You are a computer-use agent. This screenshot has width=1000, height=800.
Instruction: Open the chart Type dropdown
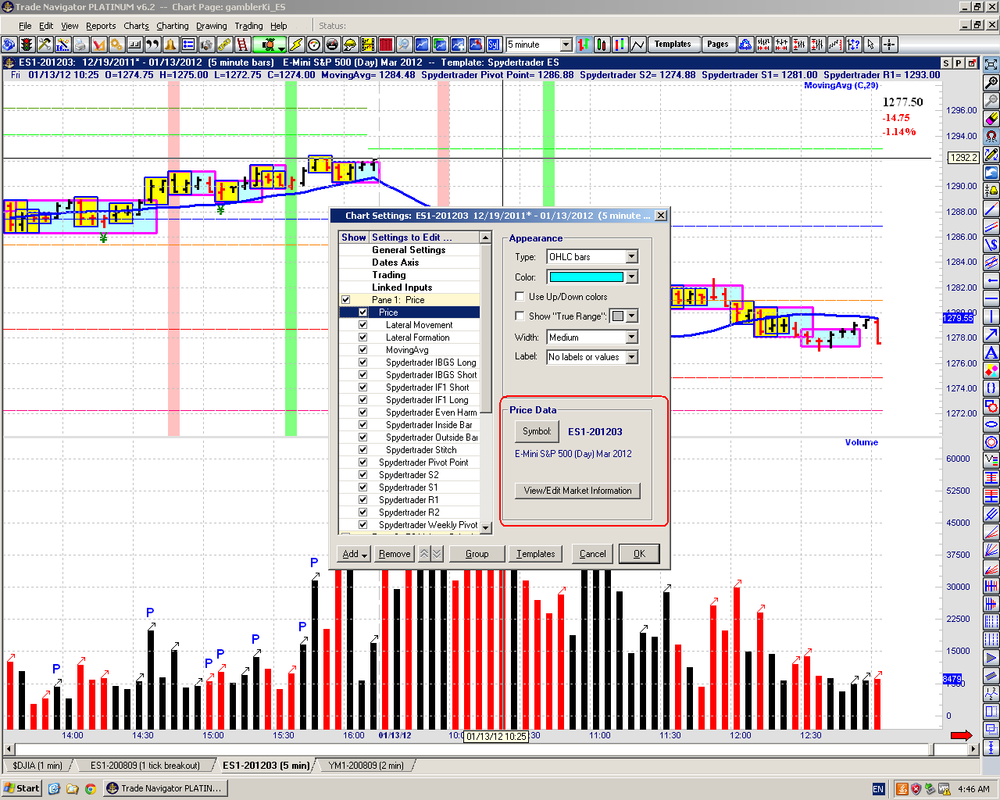click(x=631, y=256)
